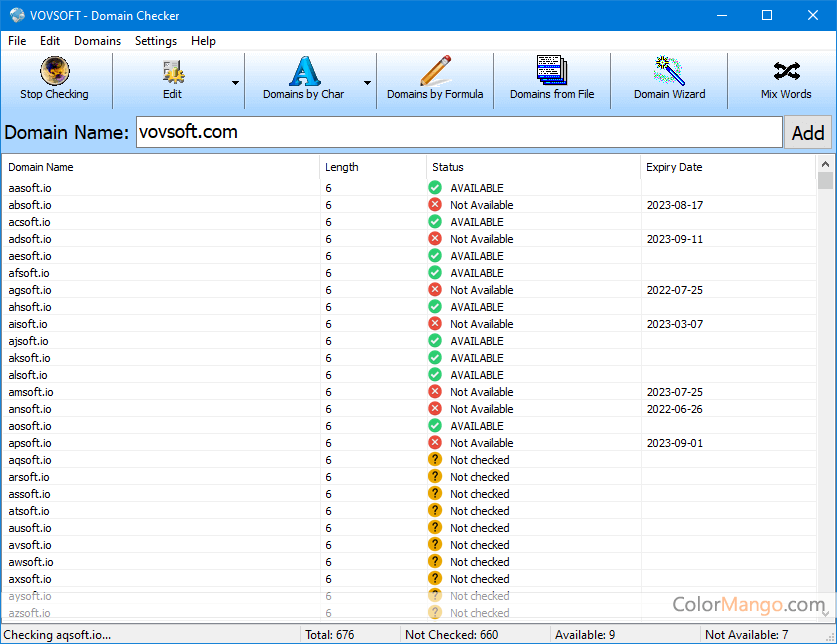The height and width of the screenshot is (644, 837).
Task: Click Not Available: 7 in status bar
Action: click(x=746, y=634)
